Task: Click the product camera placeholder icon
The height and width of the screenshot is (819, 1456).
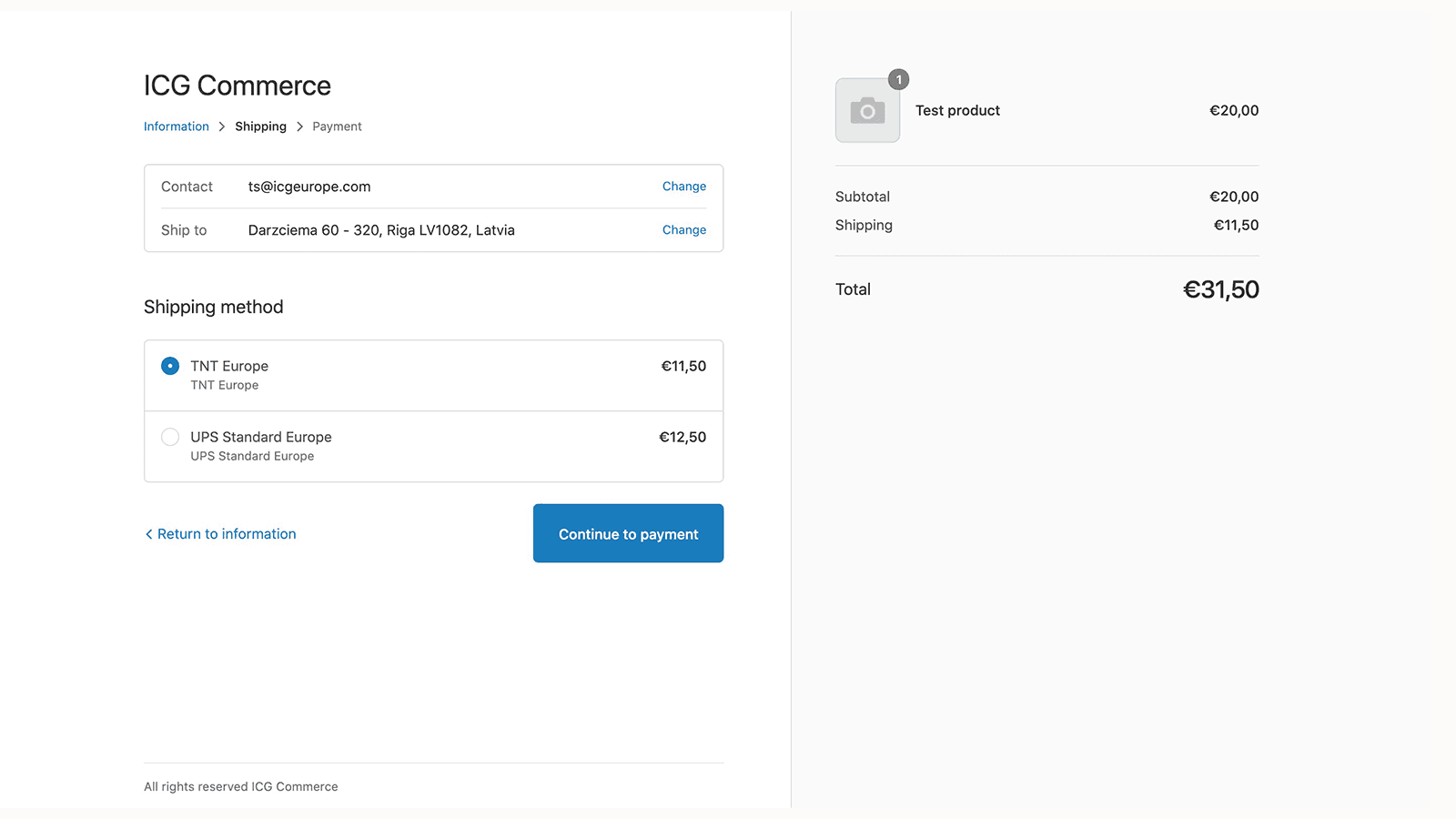Action: pyautogui.click(x=866, y=110)
